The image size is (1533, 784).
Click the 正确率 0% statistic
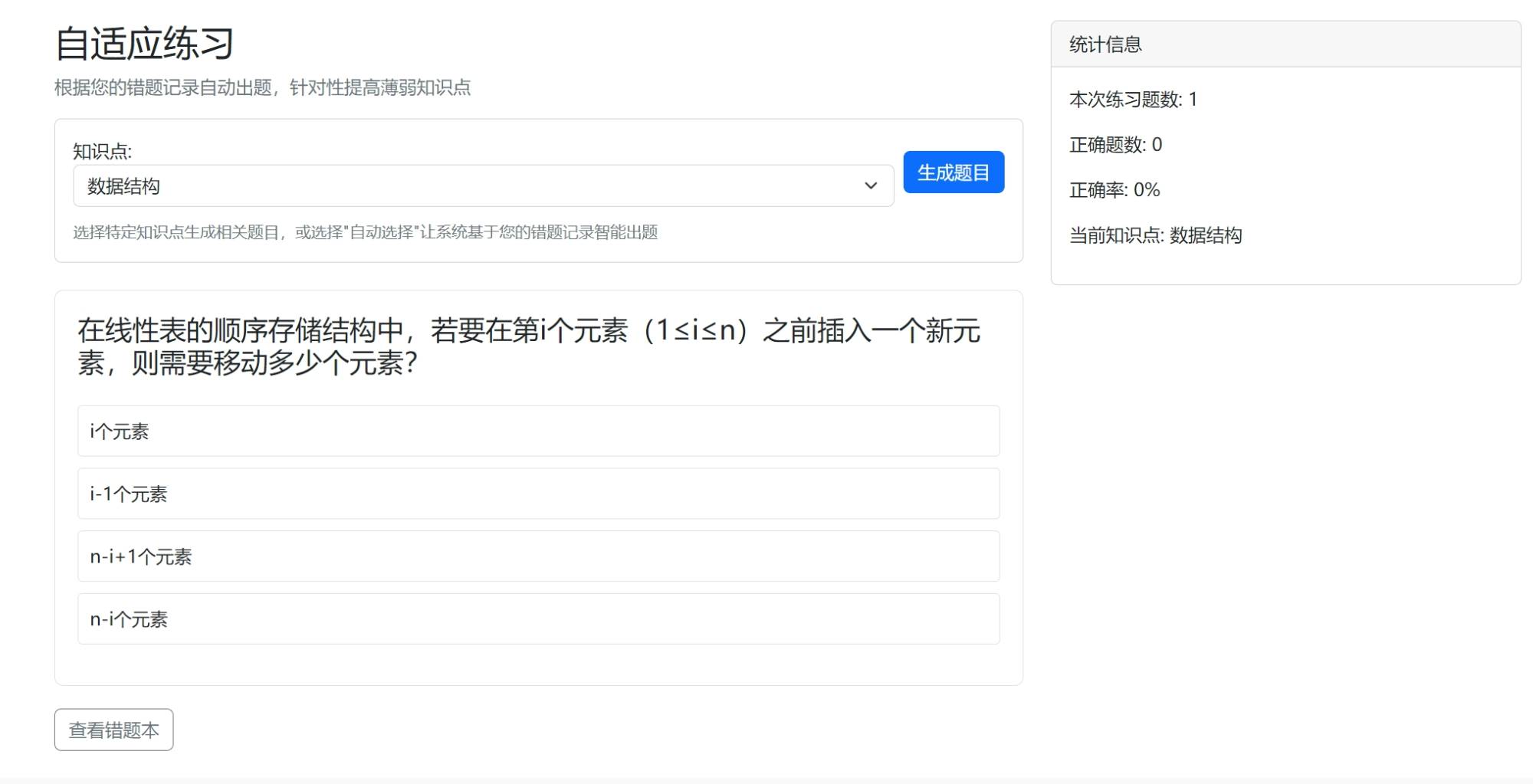pyautogui.click(x=1114, y=190)
